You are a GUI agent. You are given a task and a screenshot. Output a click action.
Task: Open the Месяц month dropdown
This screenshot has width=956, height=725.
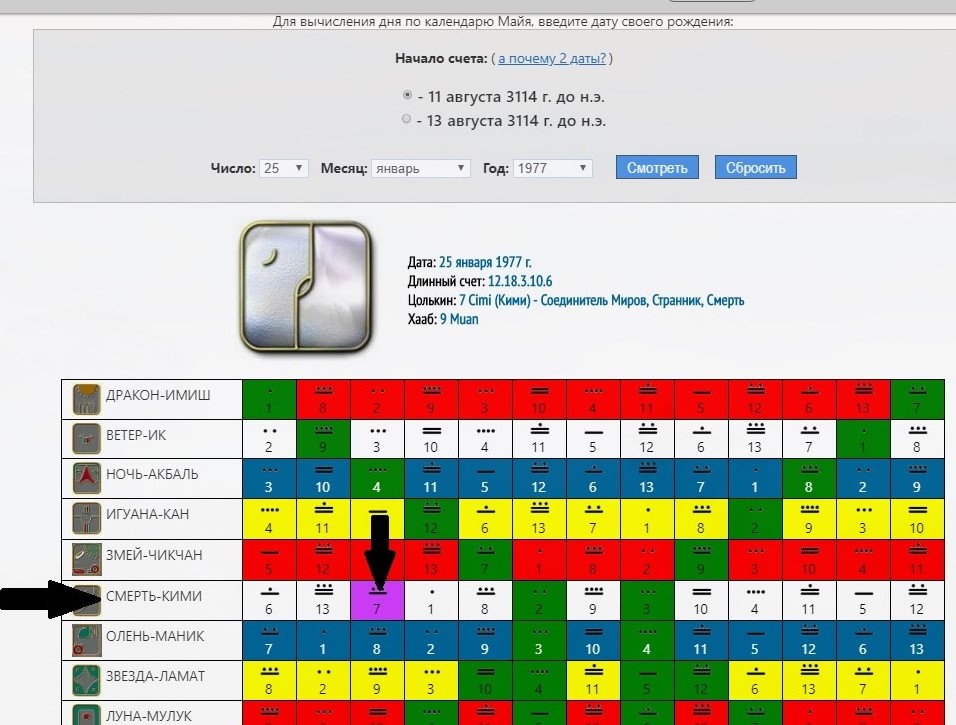point(420,168)
